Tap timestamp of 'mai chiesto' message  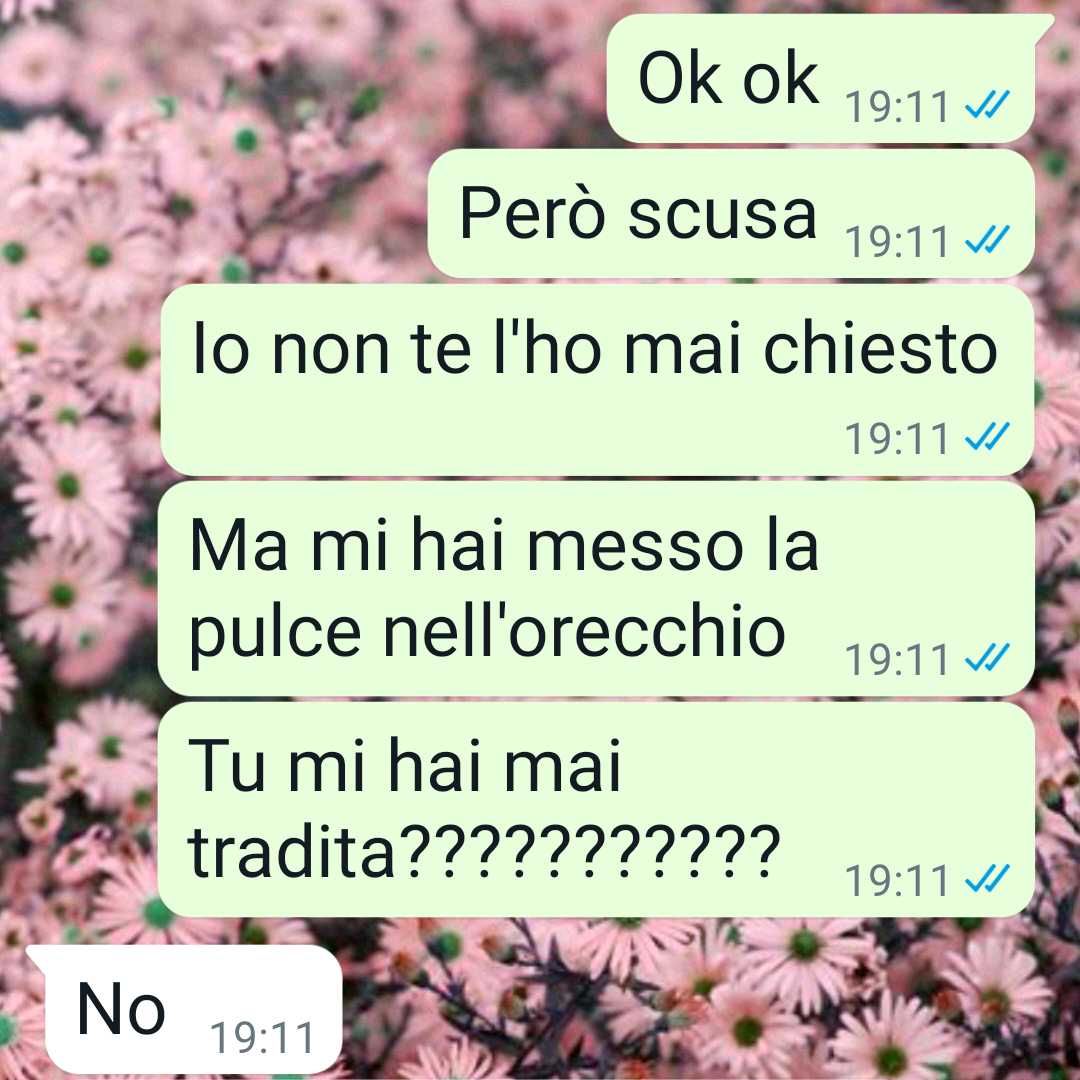point(897,438)
